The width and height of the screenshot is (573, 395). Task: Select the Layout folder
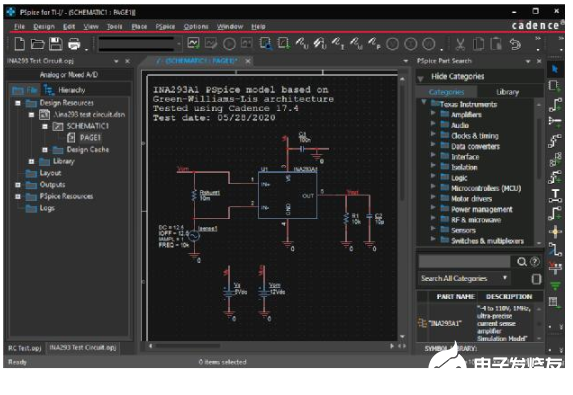click(50, 173)
